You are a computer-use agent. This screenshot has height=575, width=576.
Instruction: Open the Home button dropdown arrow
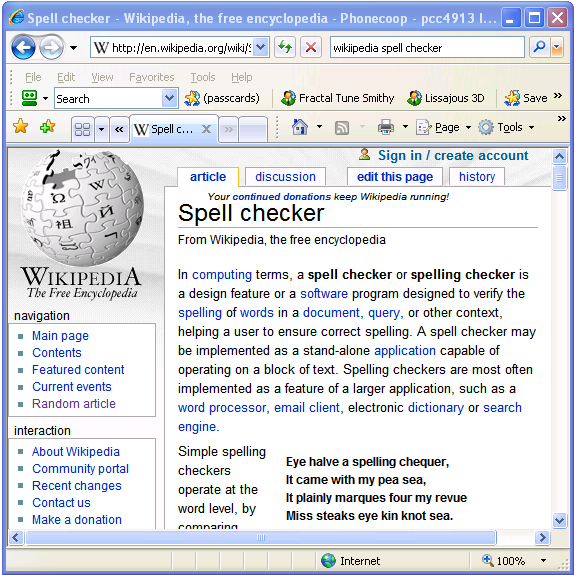(x=320, y=127)
